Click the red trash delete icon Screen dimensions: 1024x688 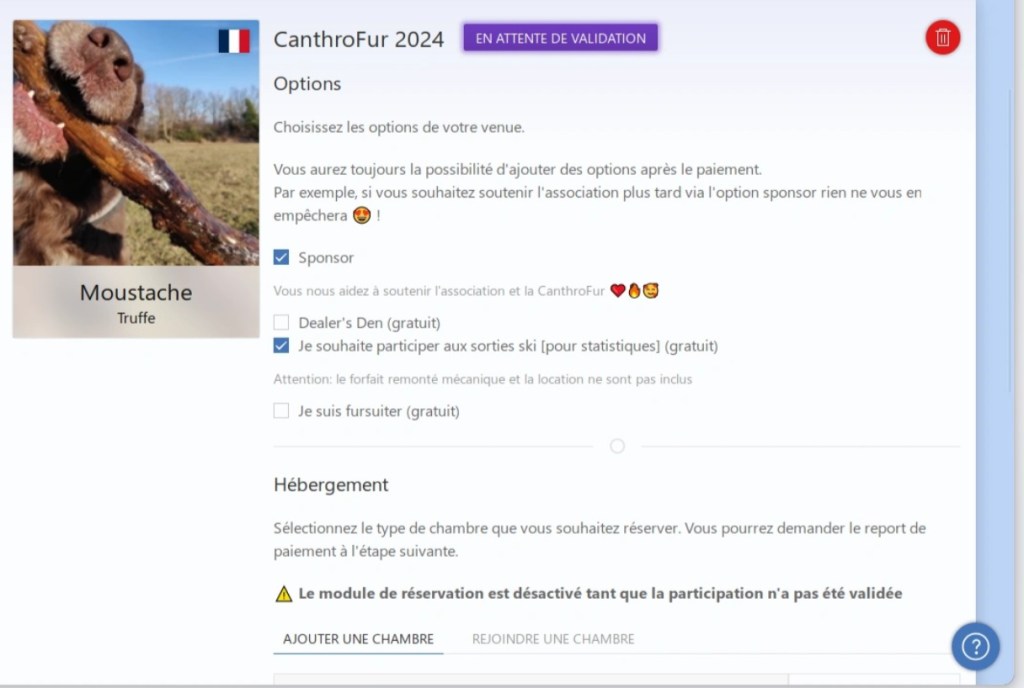pos(942,38)
